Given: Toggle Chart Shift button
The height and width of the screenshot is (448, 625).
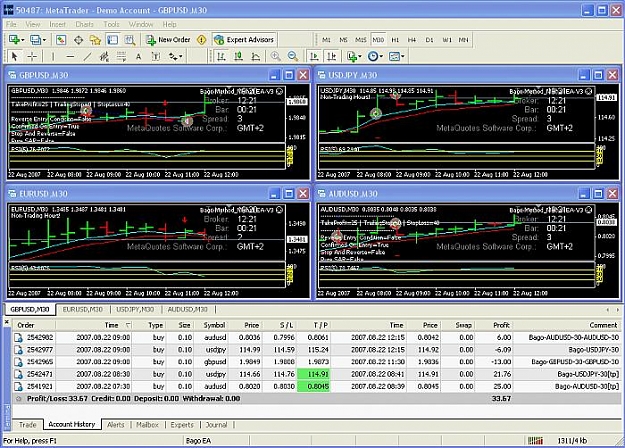Looking at the screenshot, I should coord(332,57).
